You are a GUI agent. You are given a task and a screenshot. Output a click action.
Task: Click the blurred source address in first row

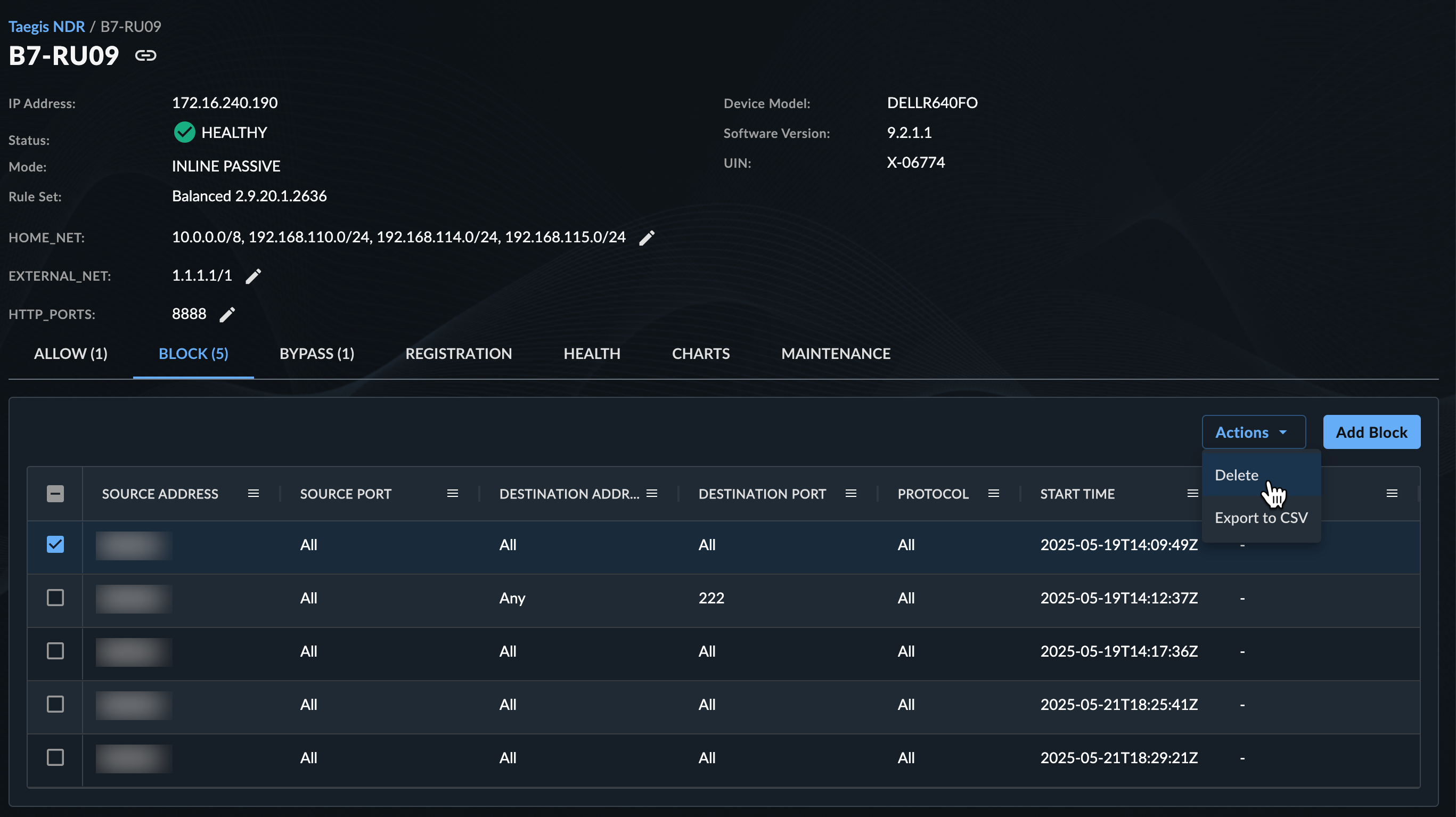pos(134,545)
